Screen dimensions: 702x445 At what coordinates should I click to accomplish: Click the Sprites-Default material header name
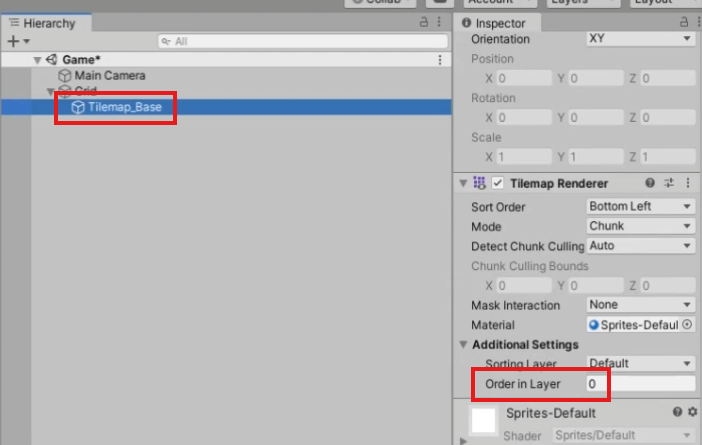551,413
